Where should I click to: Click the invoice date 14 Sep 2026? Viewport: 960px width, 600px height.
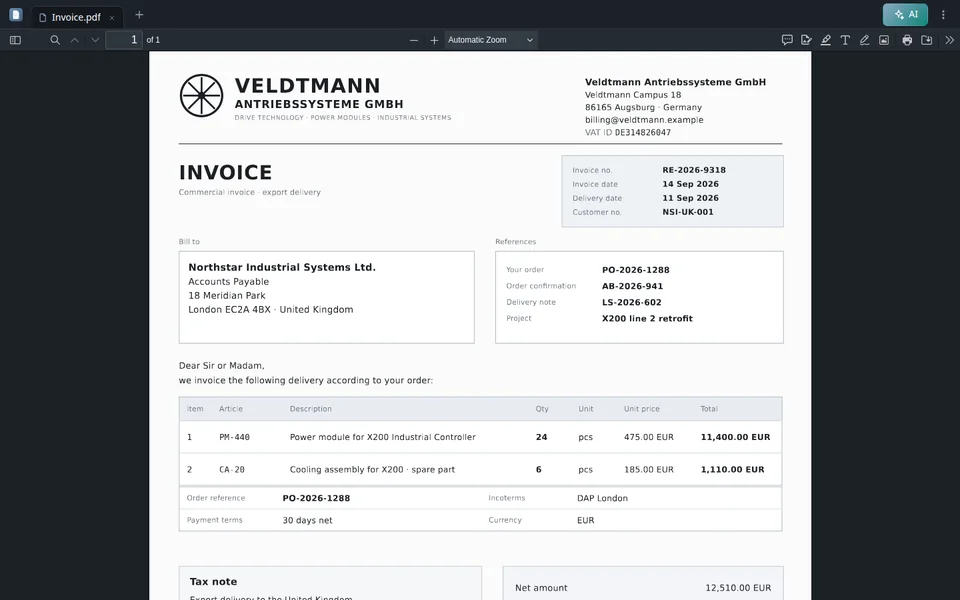coord(691,184)
